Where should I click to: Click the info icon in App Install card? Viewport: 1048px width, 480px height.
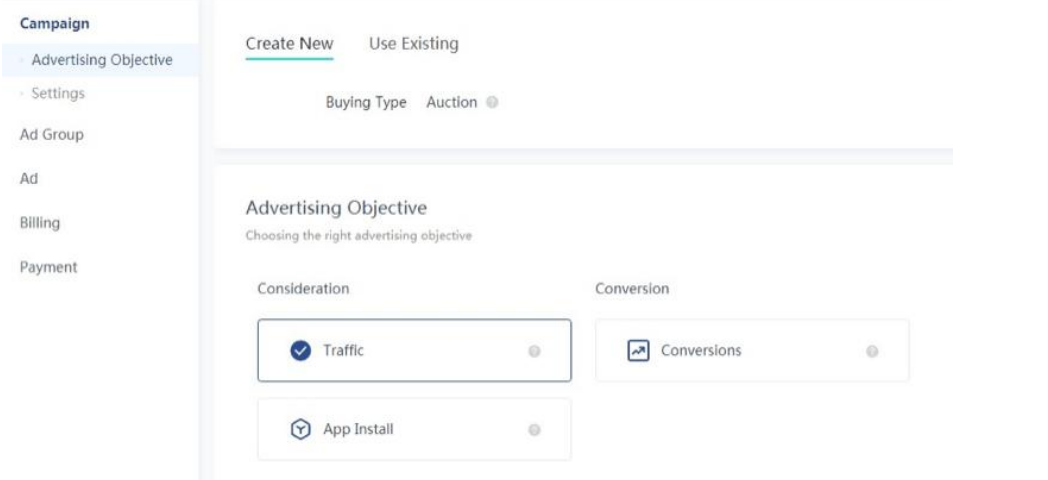[534, 430]
